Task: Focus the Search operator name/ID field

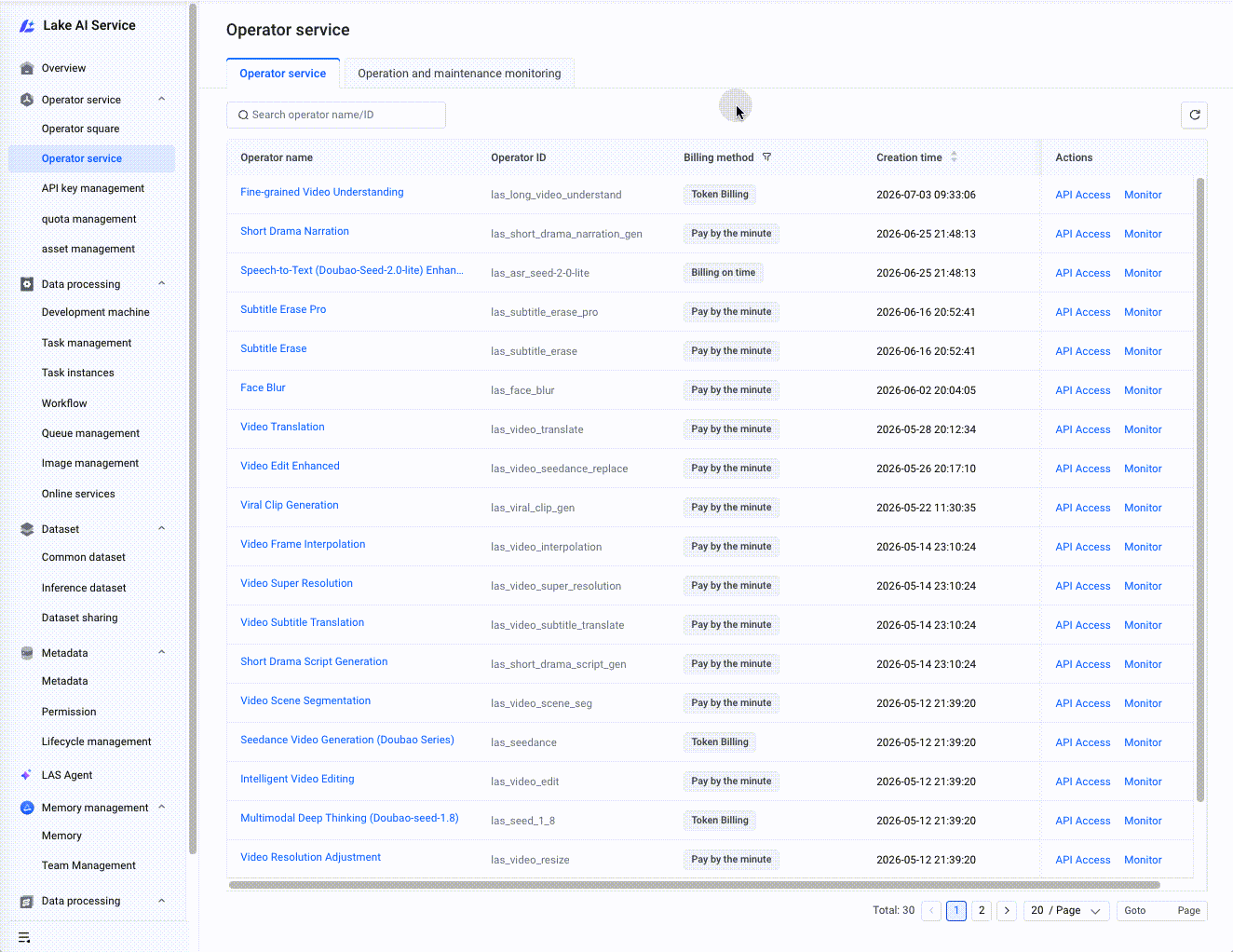Action: 336,115
